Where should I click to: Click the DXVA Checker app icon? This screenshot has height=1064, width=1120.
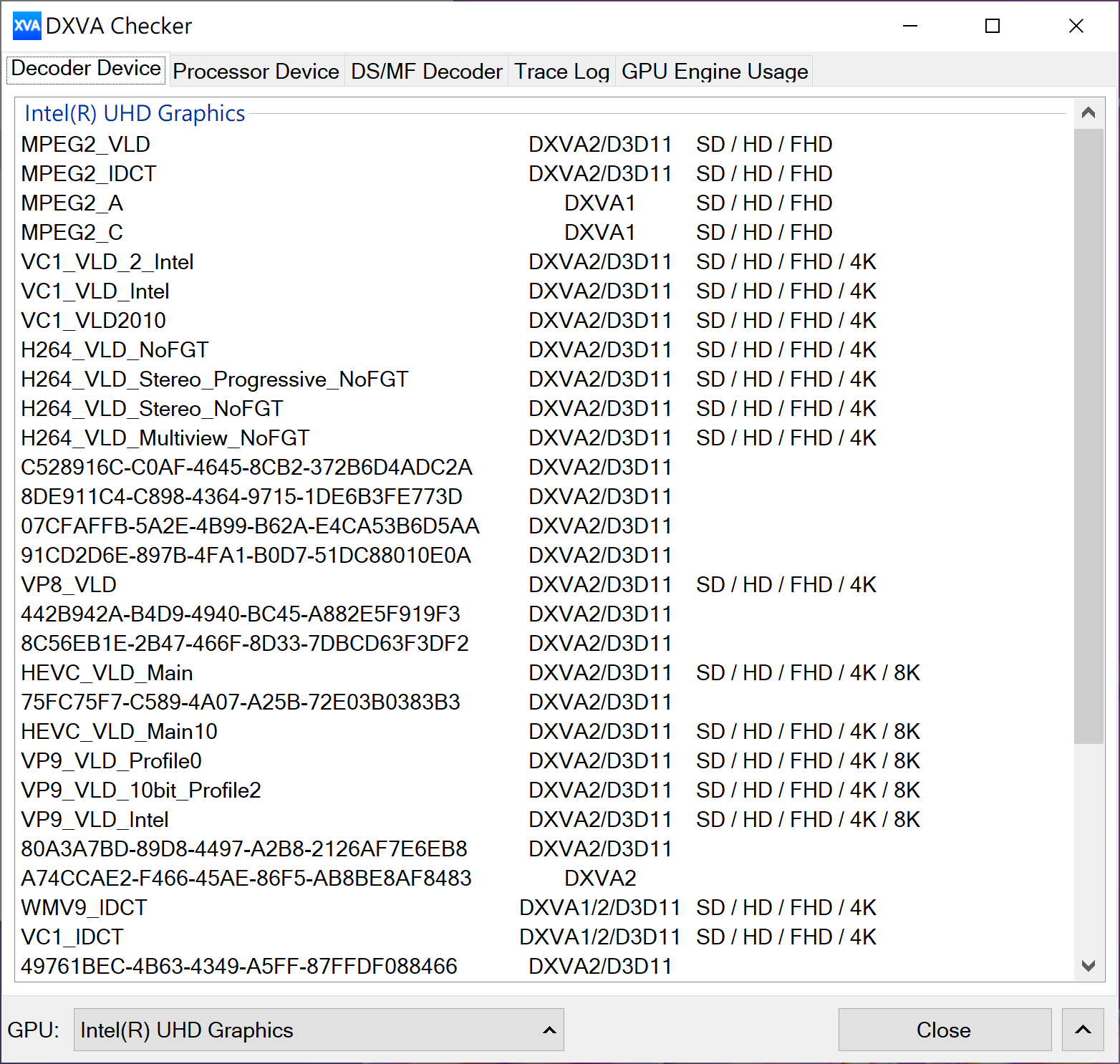(27, 26)
